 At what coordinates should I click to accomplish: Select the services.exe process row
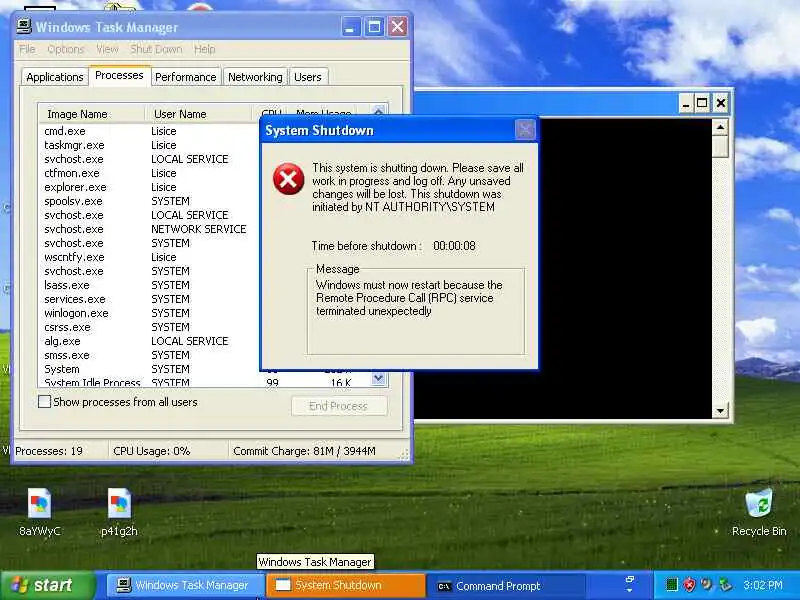point(149,299)
